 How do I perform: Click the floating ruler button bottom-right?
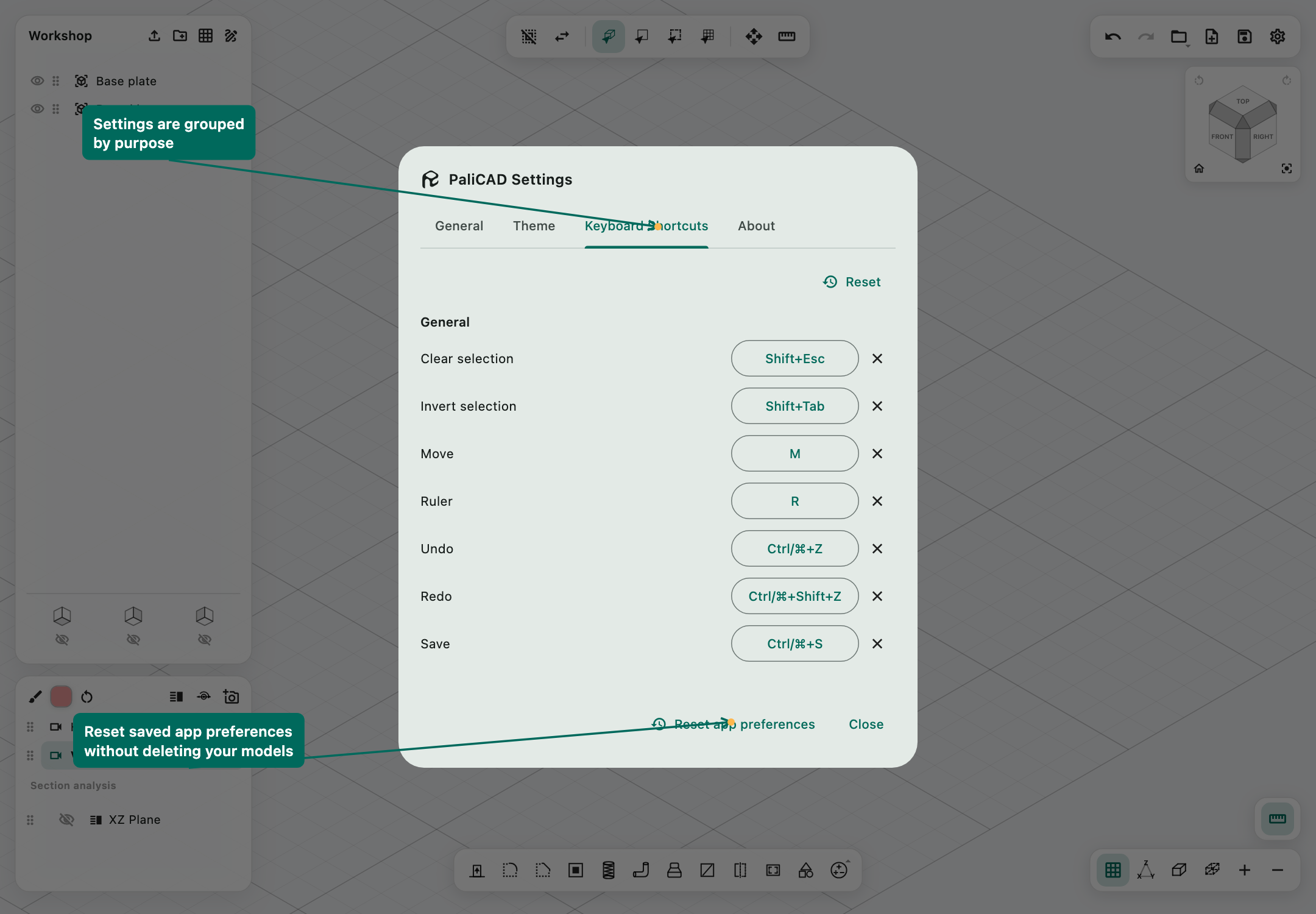click(1278, 819)
